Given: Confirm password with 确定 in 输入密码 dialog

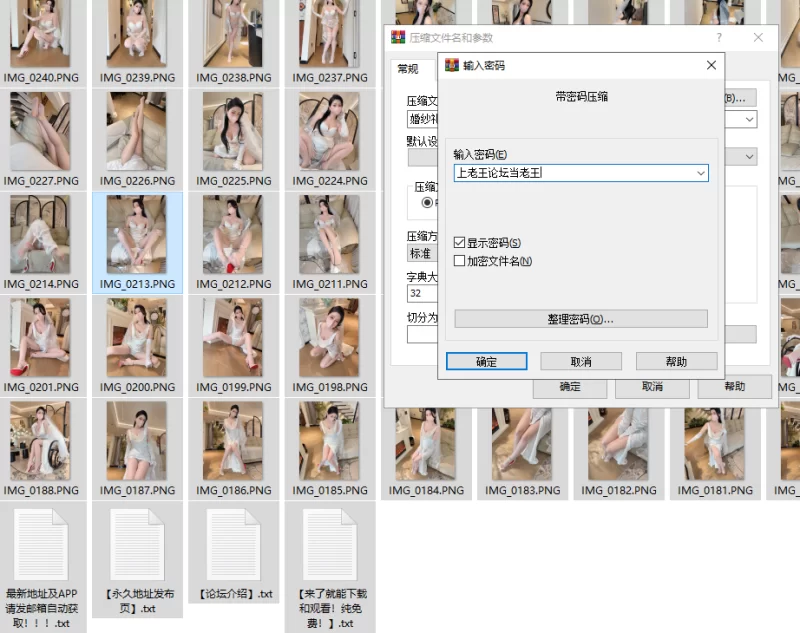Looking at the screenshot, I should [486, 362].
